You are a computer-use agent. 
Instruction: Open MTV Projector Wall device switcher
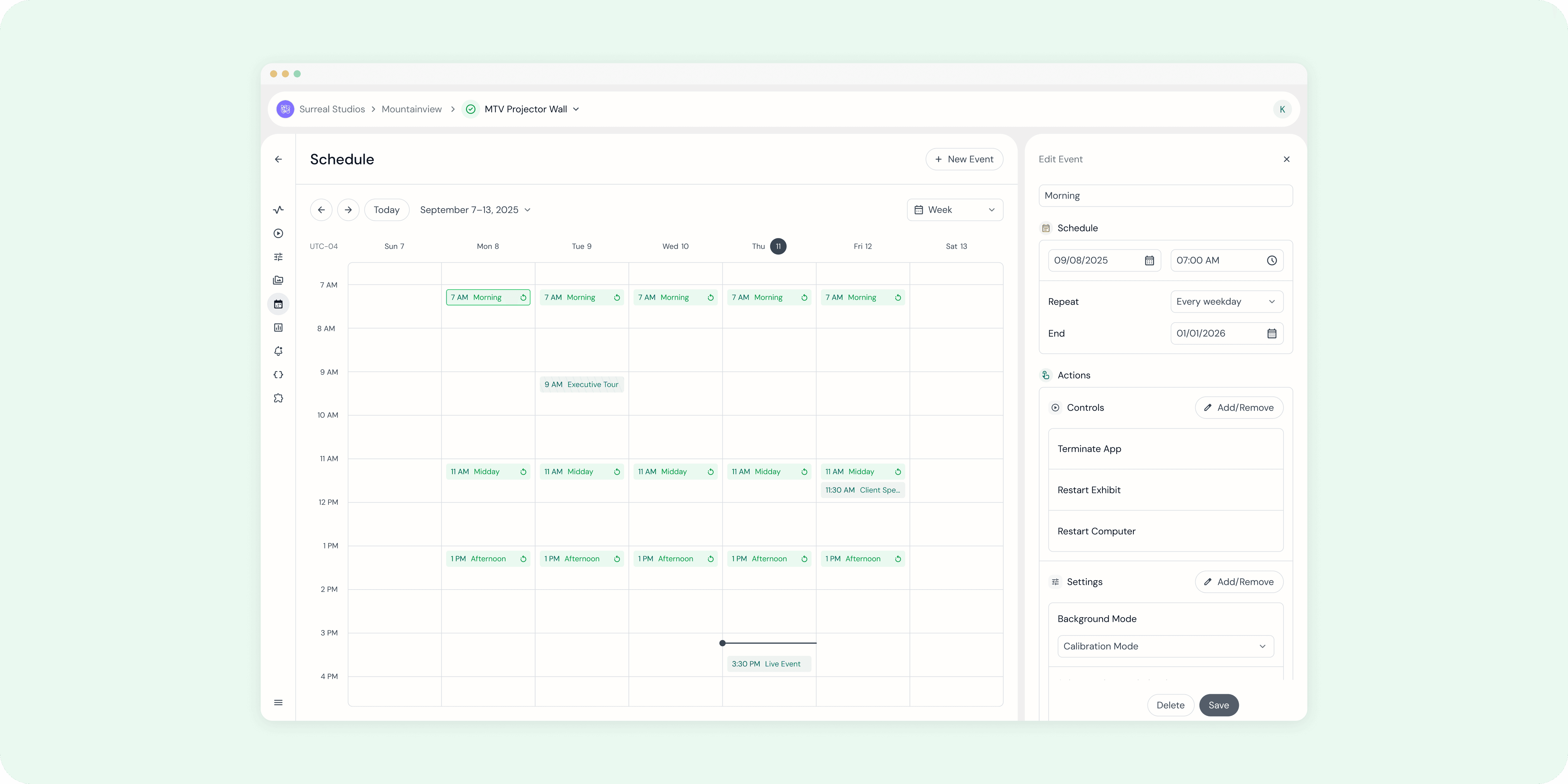click(531, 109)
